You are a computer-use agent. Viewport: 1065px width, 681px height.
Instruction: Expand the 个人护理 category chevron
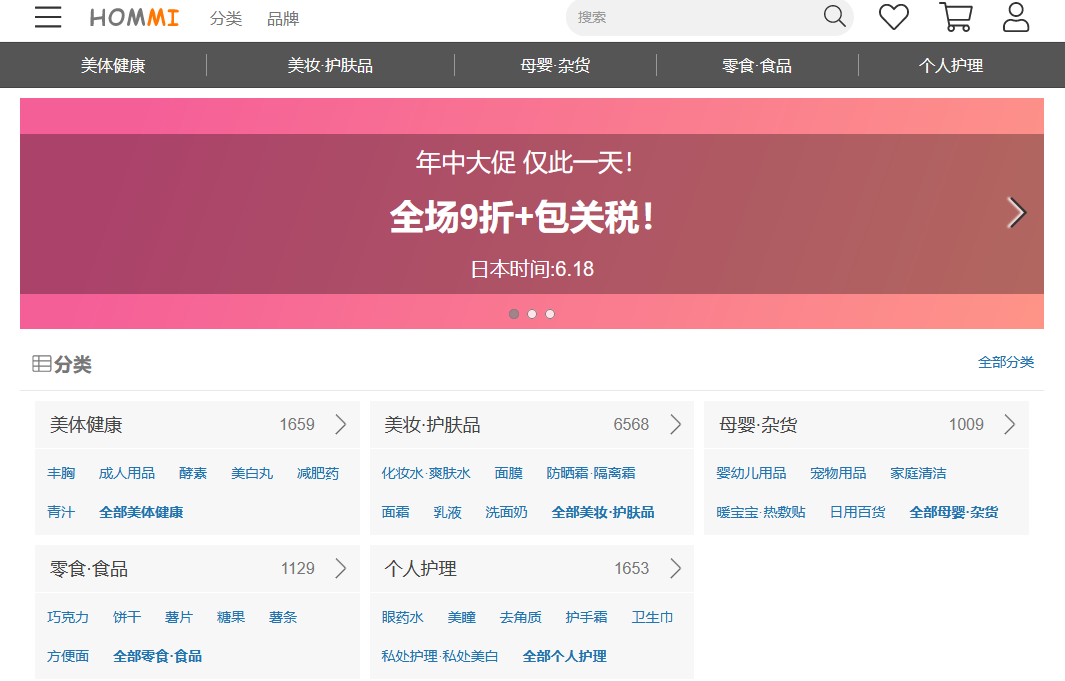tap(675, 569)
